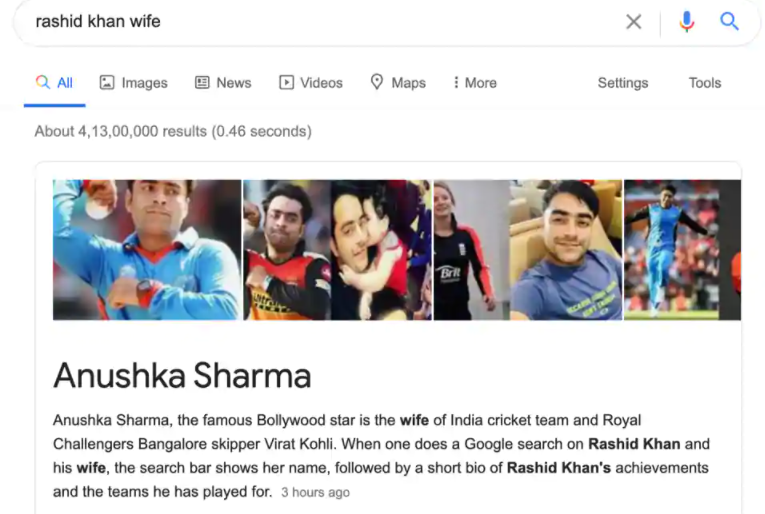Open the thumbnail of the player celebrating on field
This screenshot has height=514, width=765.
pos(671,250)
